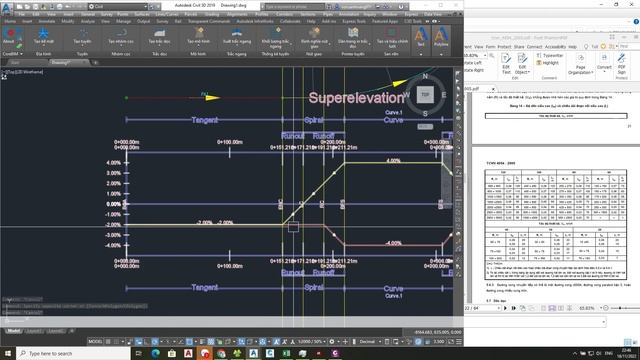The height and width of the screenshot is (360, 640).
Task: Open Excel from the taskbar
Action: click(x=286, y=353)
